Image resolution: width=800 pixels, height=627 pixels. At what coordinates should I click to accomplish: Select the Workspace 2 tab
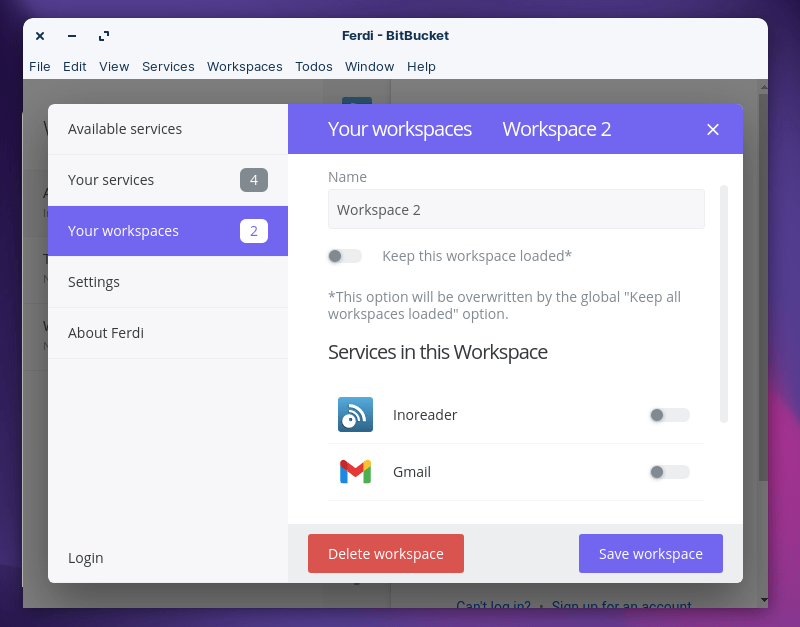click(x=557, y=129)
